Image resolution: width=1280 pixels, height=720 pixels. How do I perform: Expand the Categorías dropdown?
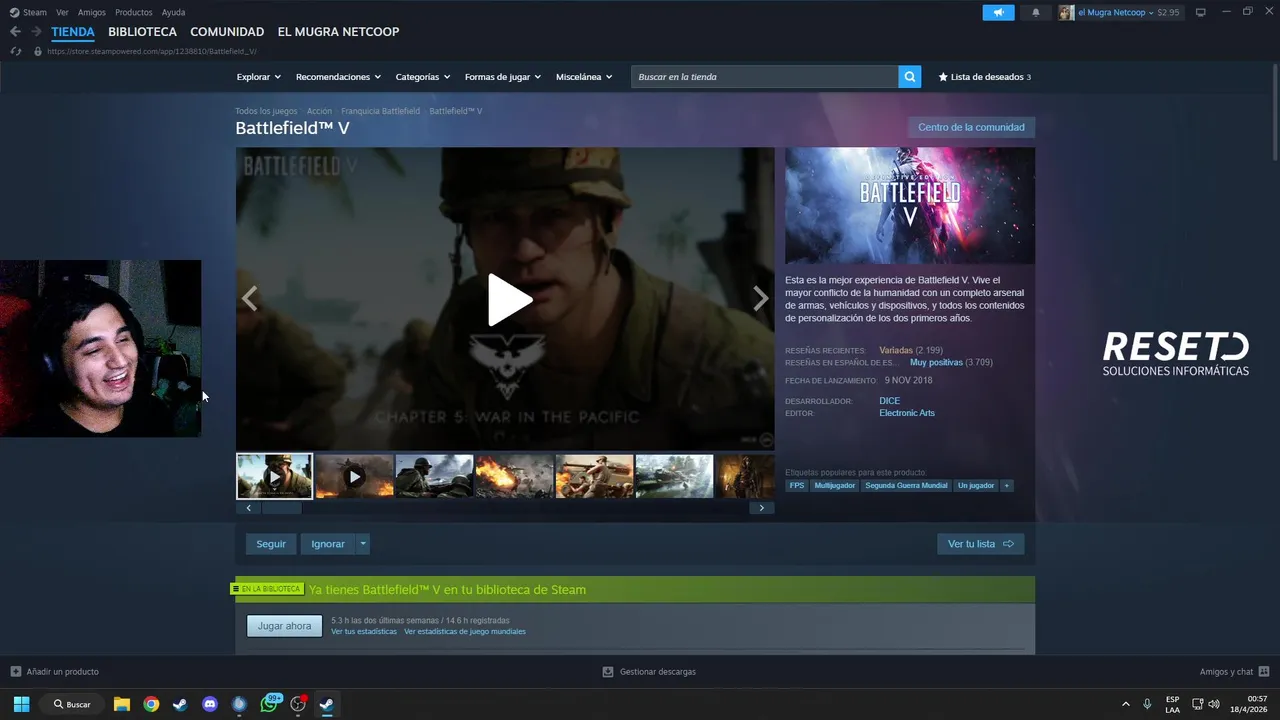pyautogui.click(x=422, y=77)
